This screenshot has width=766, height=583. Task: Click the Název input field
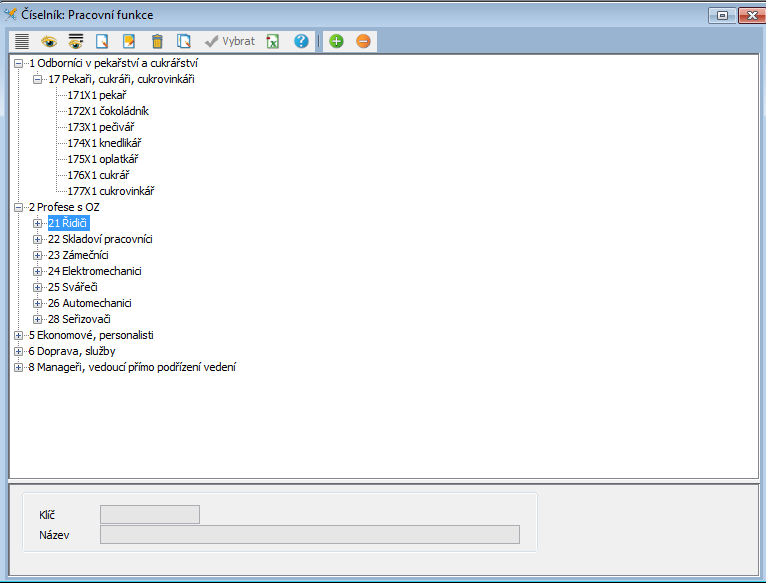point(310,534)
